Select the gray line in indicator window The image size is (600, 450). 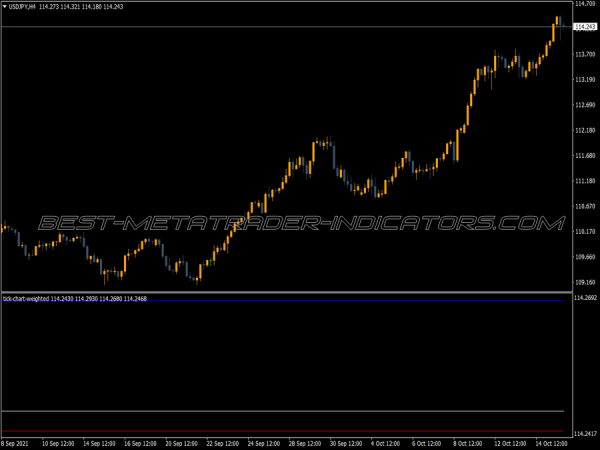[x=282, y=411]
